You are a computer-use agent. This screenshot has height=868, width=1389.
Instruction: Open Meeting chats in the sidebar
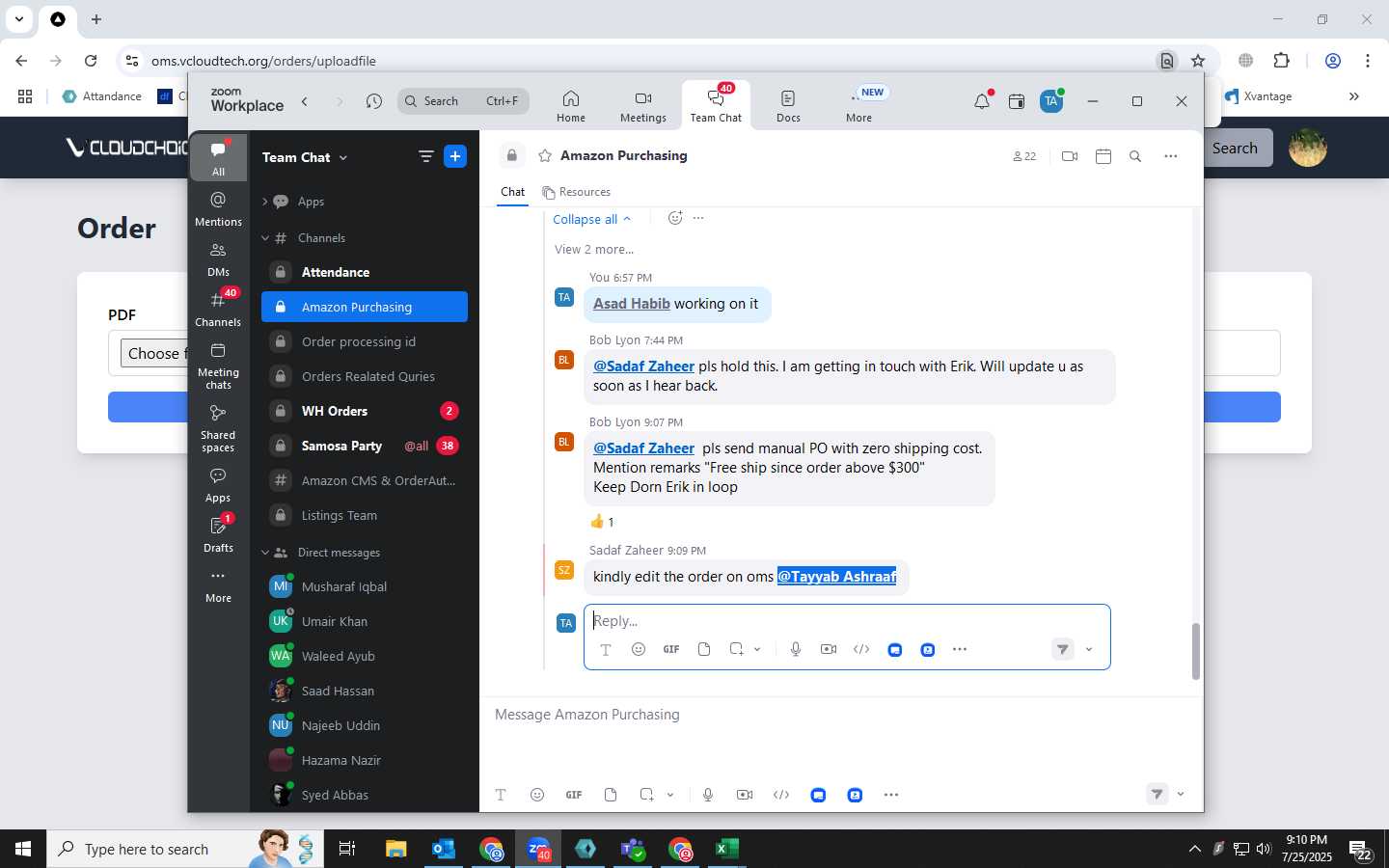(x=218, y=366)
